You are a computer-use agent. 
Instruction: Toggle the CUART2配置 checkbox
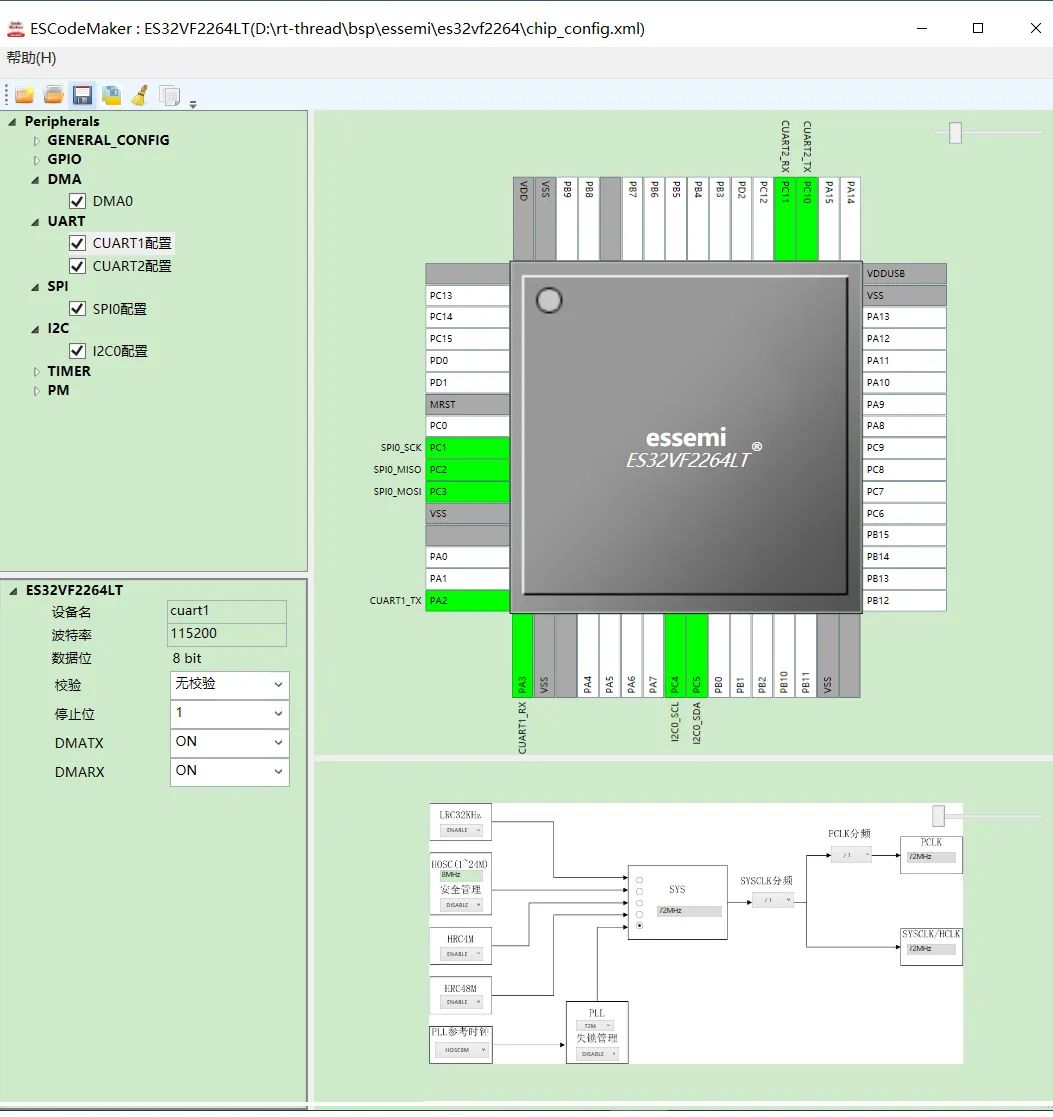tap(78, 266)
